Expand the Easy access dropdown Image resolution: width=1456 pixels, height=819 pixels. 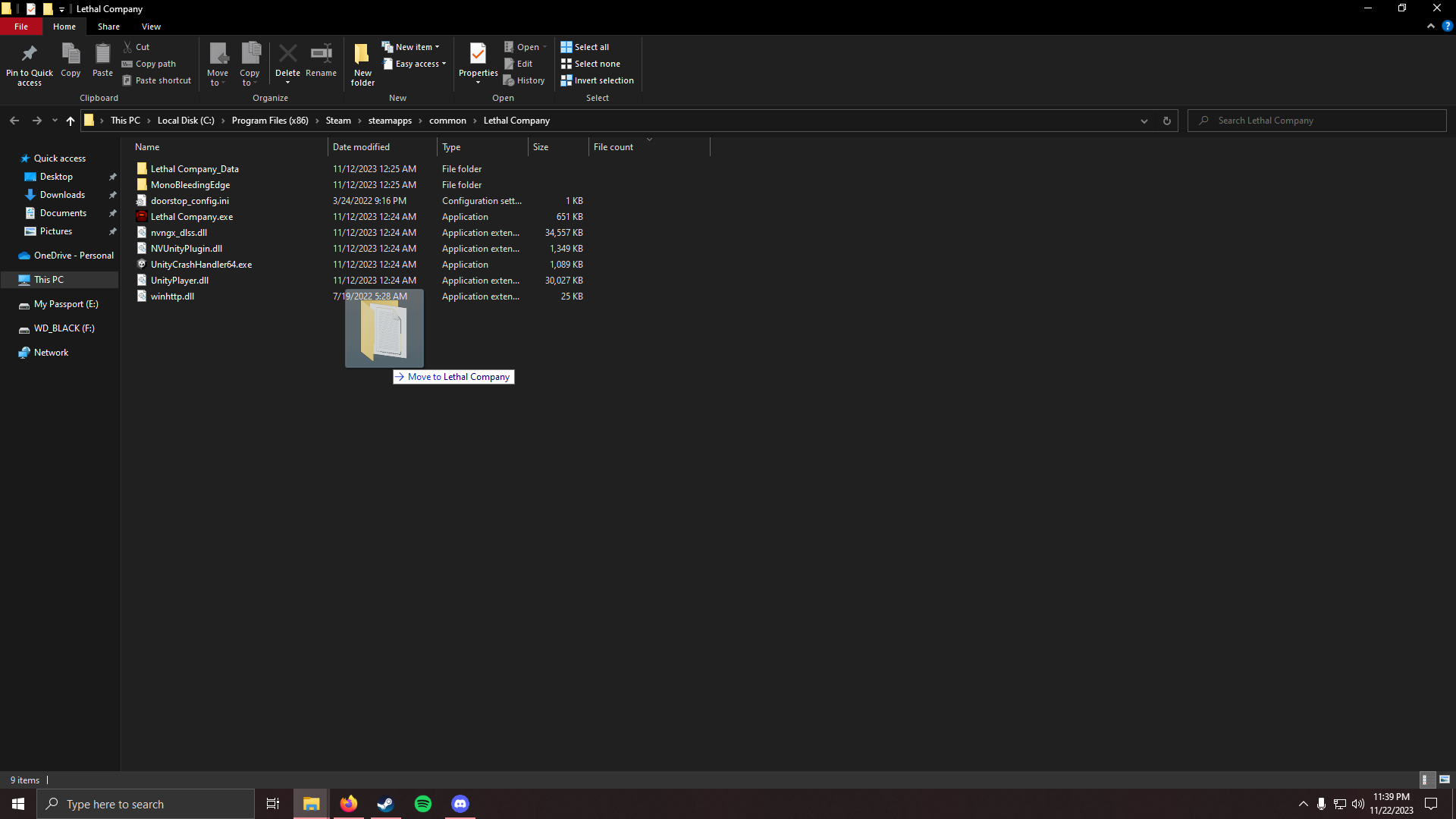[x=415, y=64]
